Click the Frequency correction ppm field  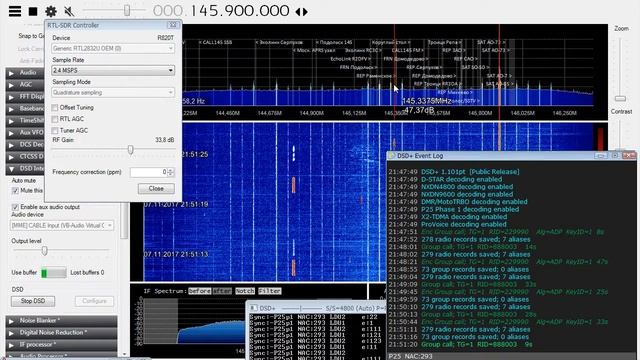pos(149,172)
